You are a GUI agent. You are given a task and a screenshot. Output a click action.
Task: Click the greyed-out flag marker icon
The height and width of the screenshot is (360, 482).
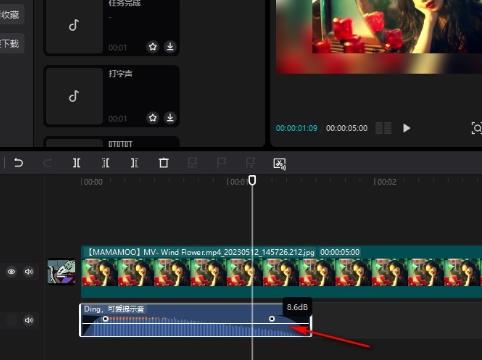click(221, 163)
